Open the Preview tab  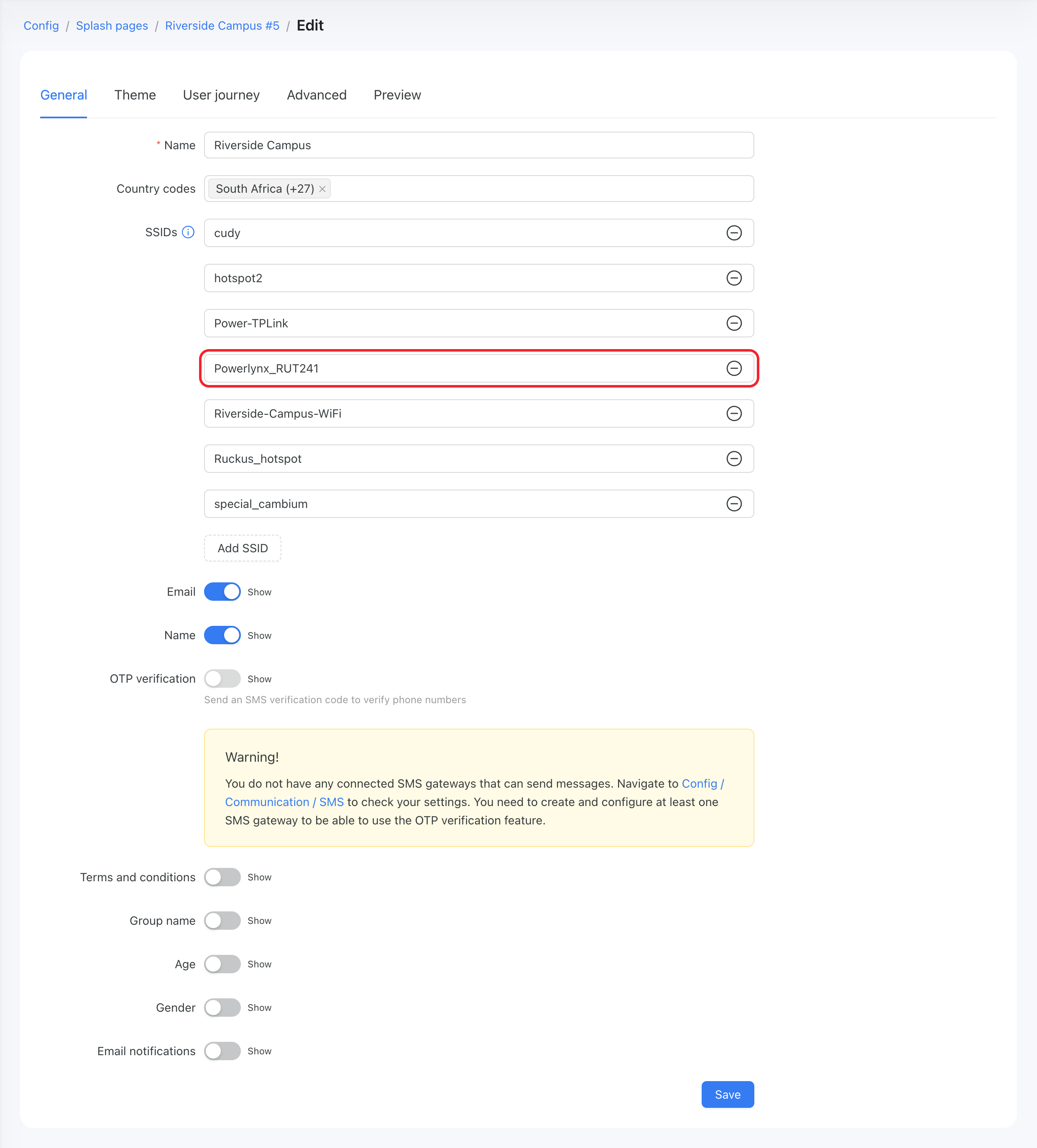coord(397,95)
